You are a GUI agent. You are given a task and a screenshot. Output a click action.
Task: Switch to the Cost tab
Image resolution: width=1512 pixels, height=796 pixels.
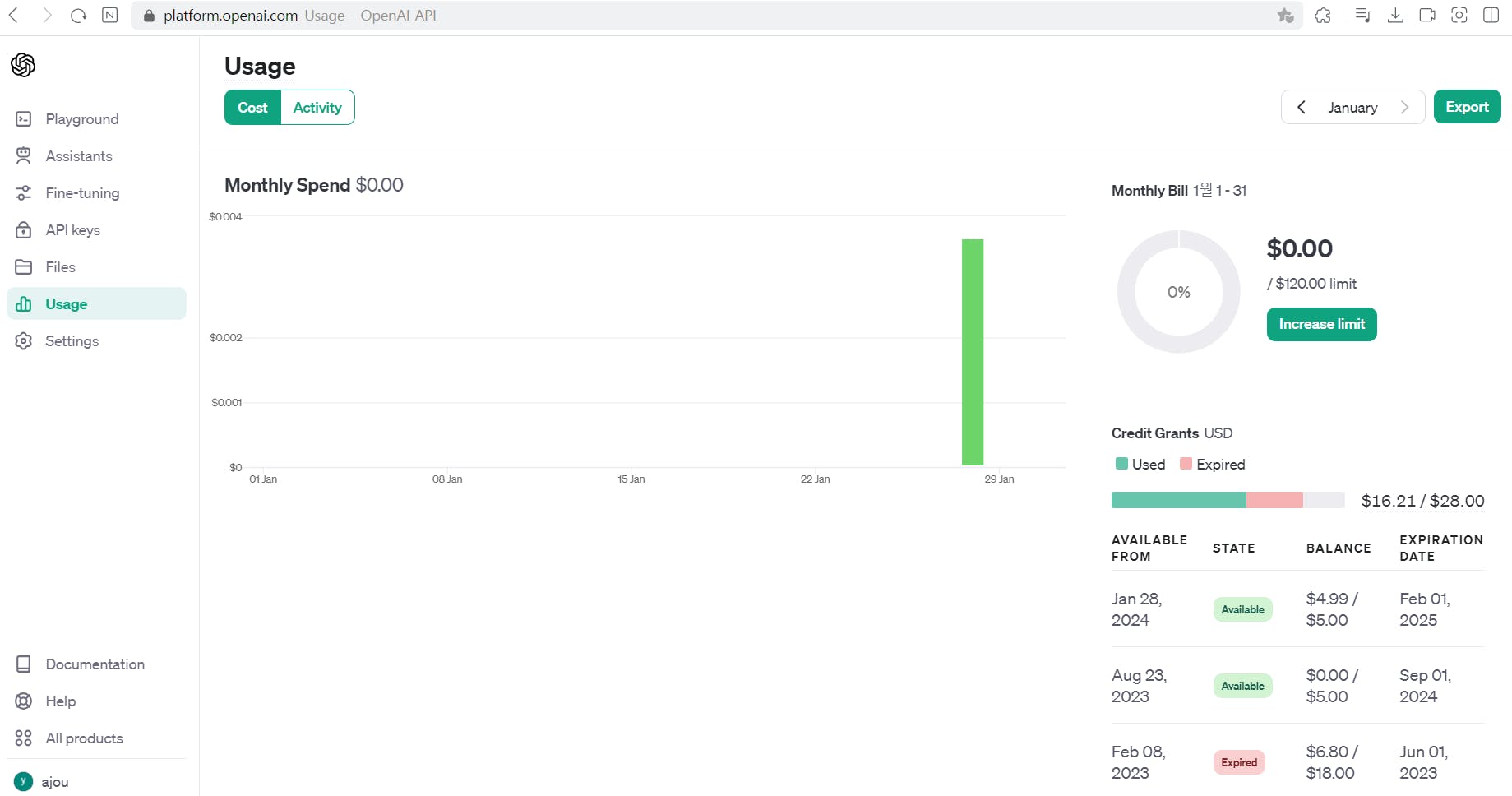click(252, 108)
